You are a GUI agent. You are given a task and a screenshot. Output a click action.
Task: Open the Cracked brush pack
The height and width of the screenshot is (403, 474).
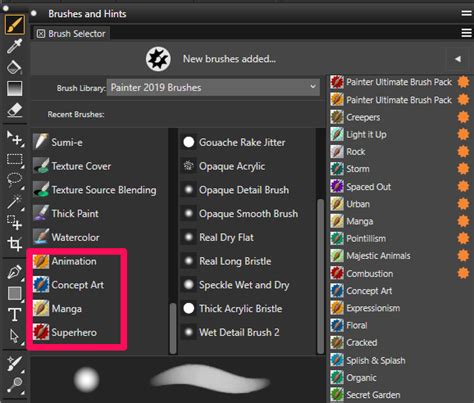400,343
